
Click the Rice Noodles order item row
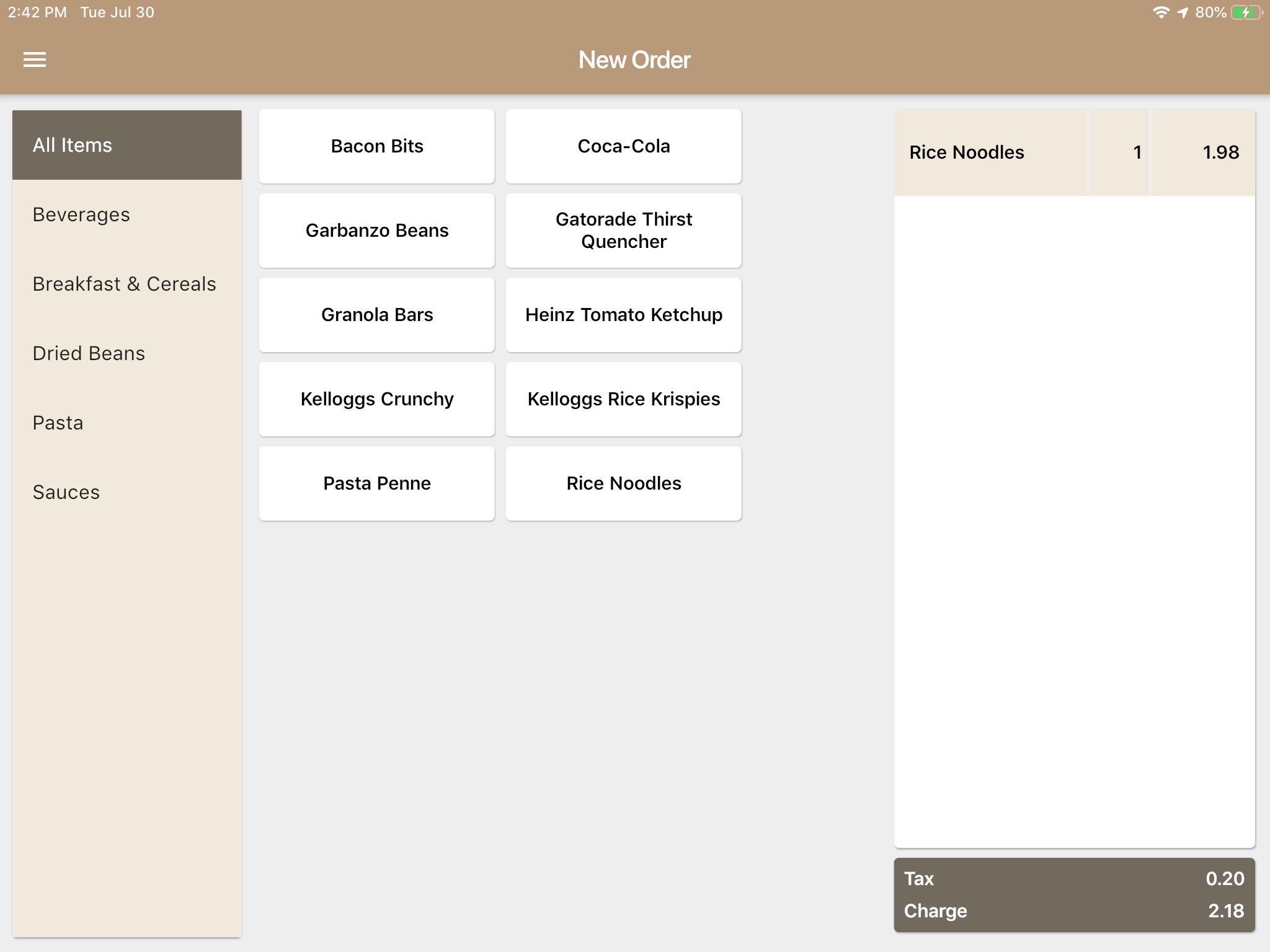point(1074,152)
